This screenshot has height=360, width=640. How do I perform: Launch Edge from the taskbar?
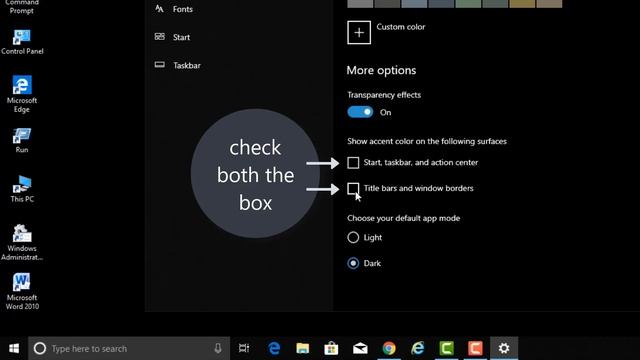[x=274, y=348]
